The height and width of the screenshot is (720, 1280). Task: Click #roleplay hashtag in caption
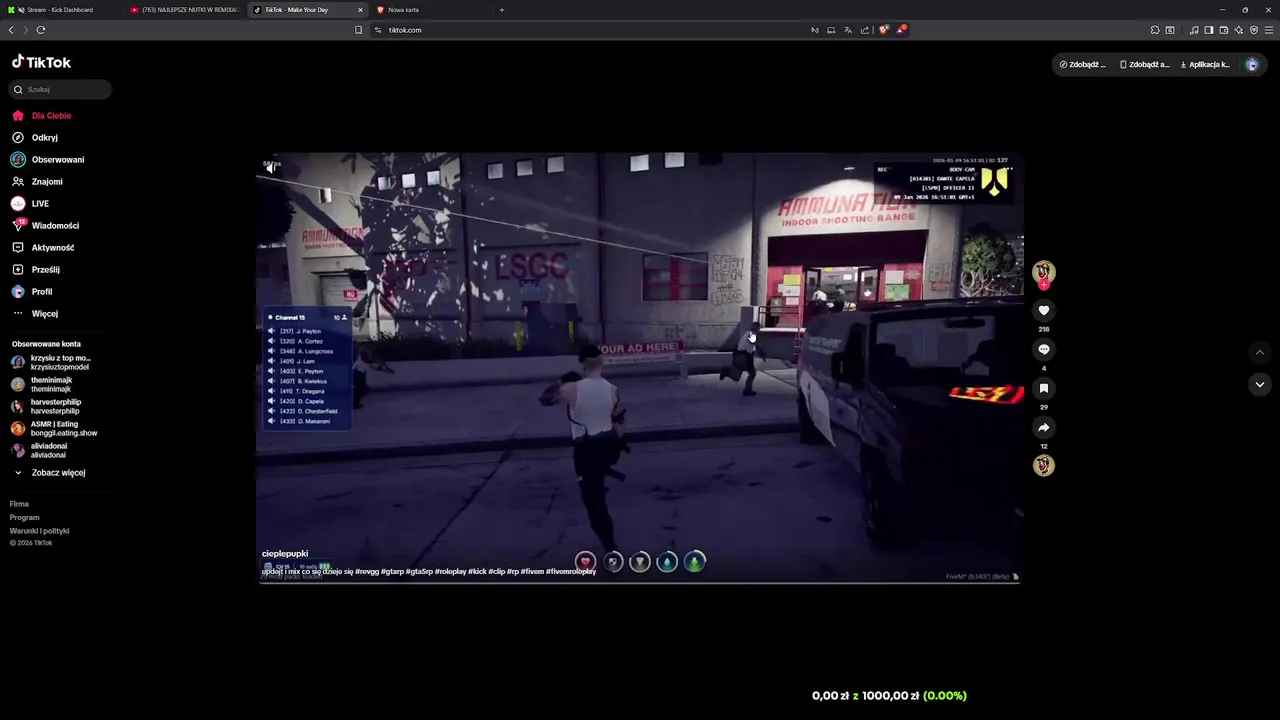(x=450, y=572)
